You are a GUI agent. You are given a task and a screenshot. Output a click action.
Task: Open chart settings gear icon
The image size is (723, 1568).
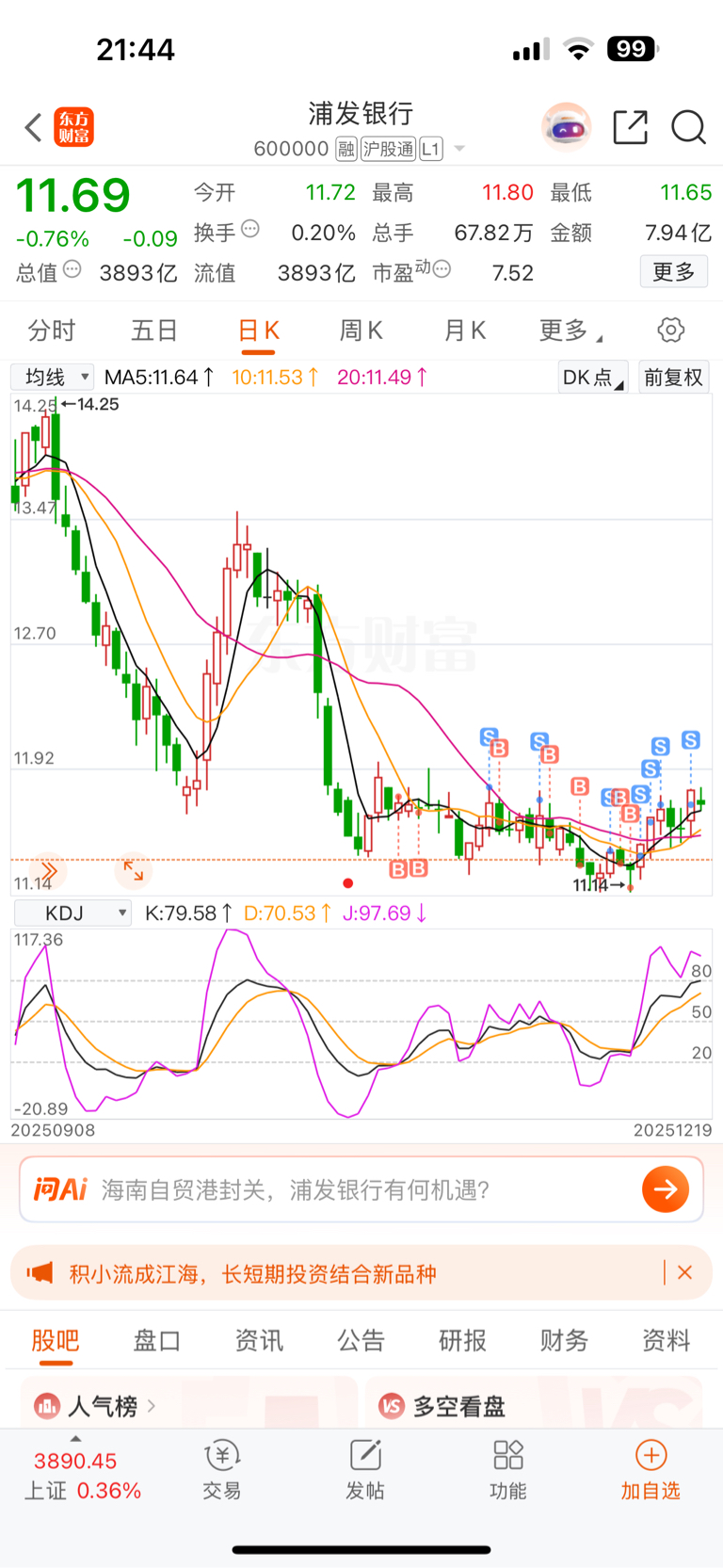[670, 331]
